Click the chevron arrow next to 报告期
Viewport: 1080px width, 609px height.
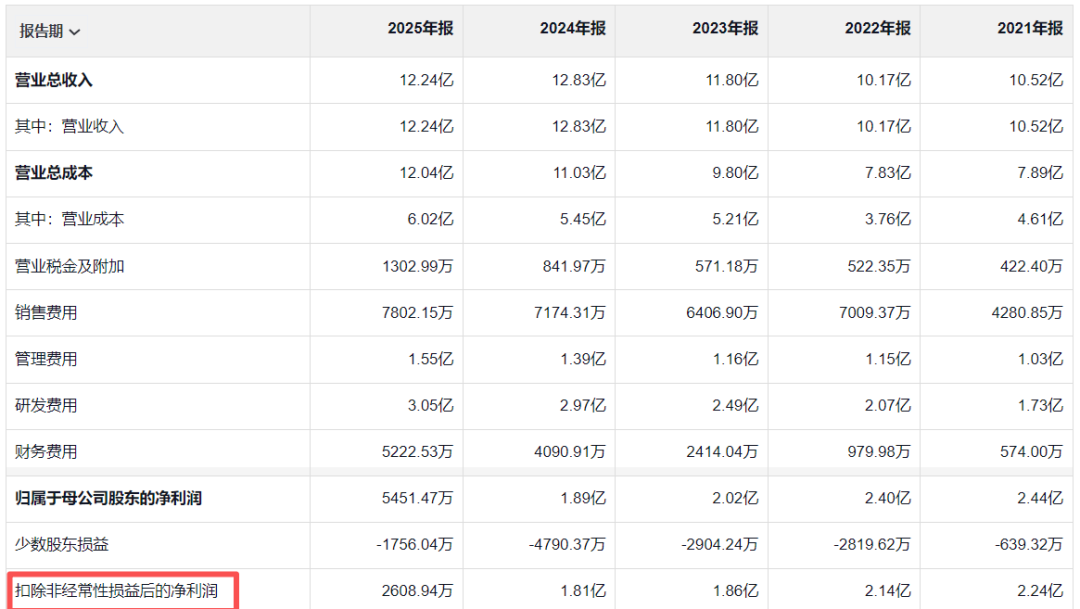coord(75,32)
